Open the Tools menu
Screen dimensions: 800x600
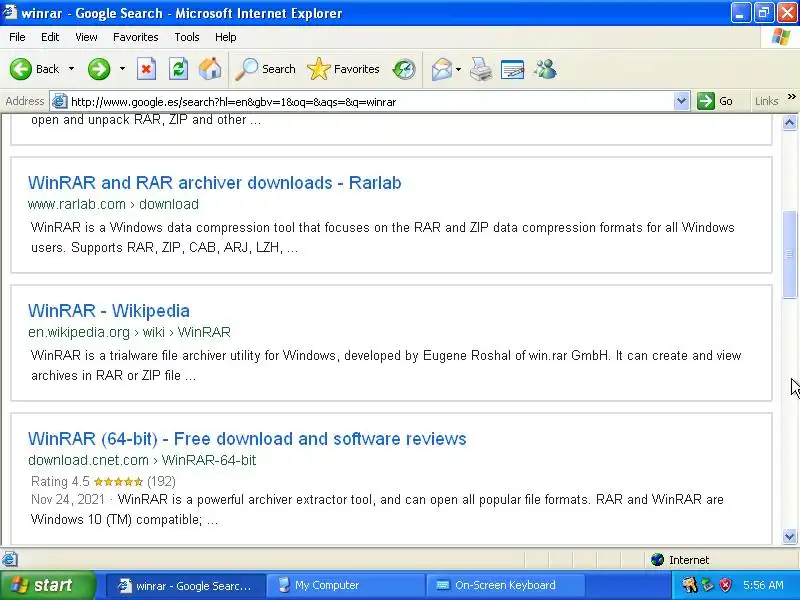pyautogui.click(x=187, y=37)
